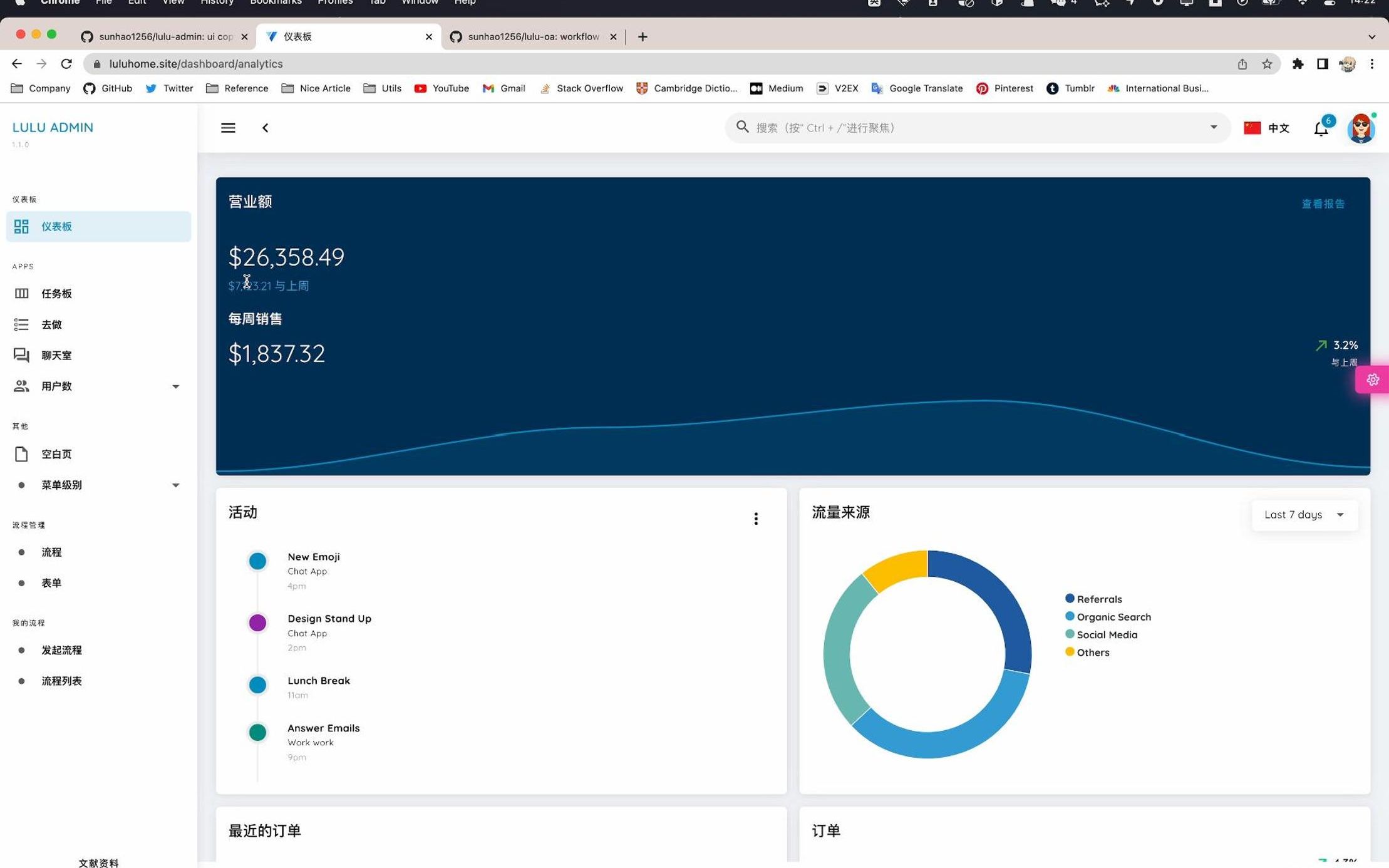Open the notifications bell
The height and width of the screenshot is (868, 1389).
coord(1321,128)
